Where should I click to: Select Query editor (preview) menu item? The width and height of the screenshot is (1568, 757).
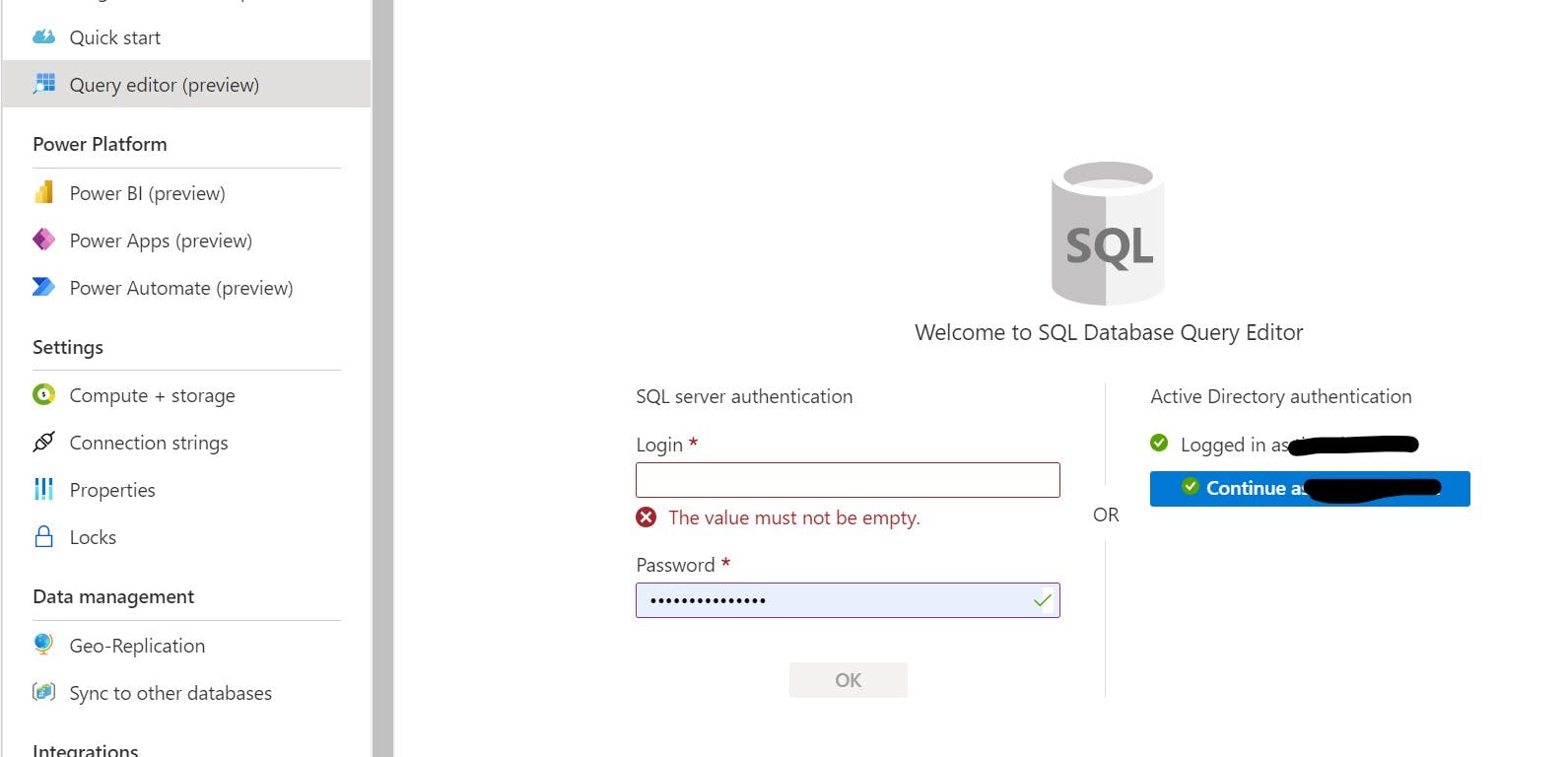coord(186,84)
